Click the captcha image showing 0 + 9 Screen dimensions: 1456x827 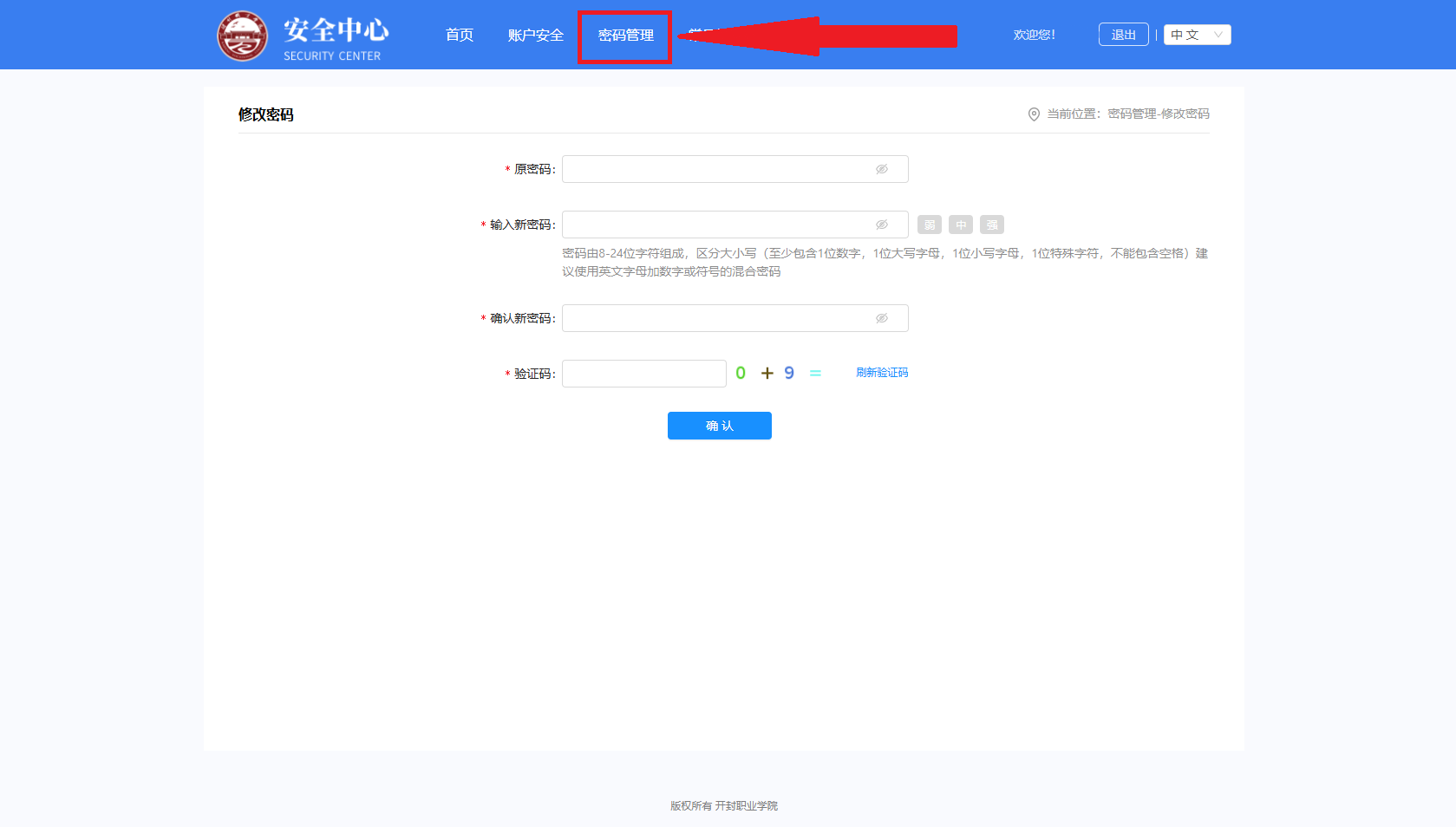[778, 373]
